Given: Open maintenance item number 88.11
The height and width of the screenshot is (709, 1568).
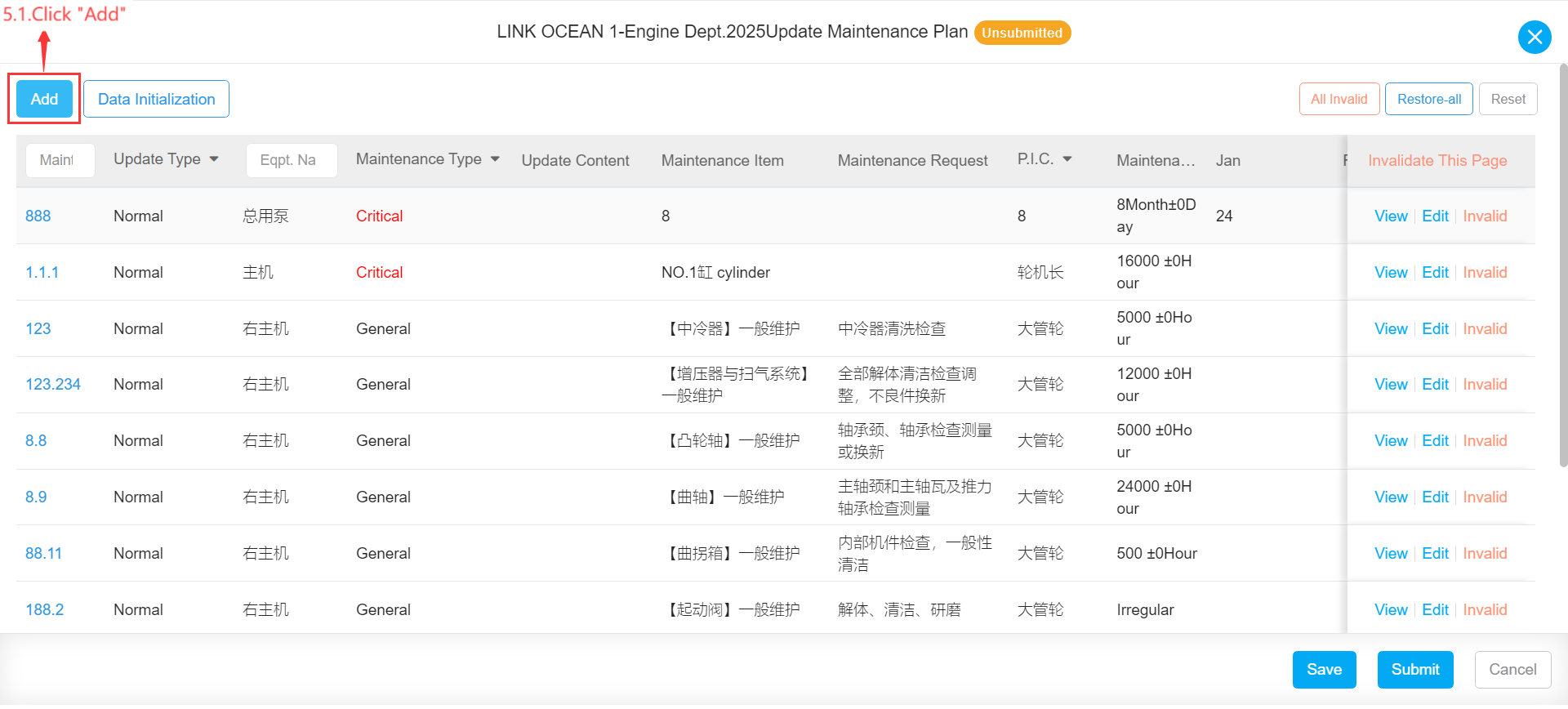Looking at the screenshot, I should coord(43,554).
